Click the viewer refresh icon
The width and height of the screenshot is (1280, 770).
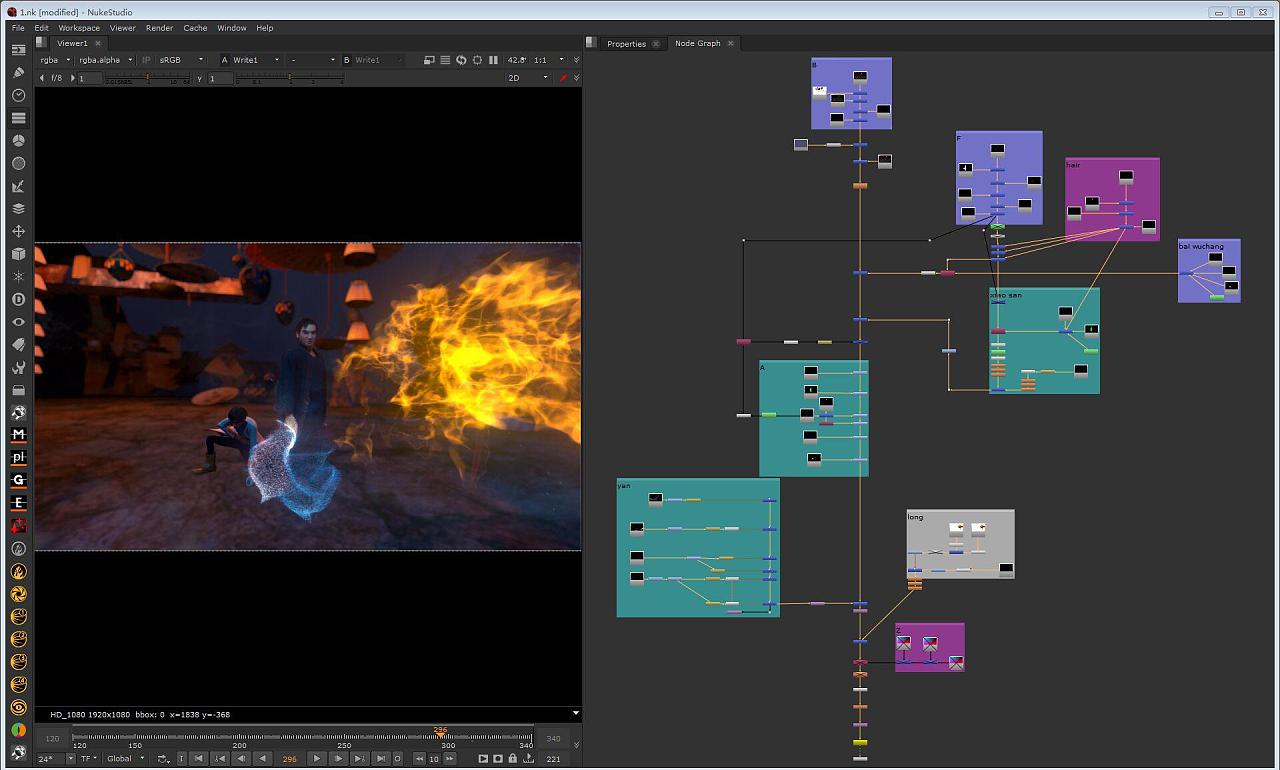click(x=461, y=60)
